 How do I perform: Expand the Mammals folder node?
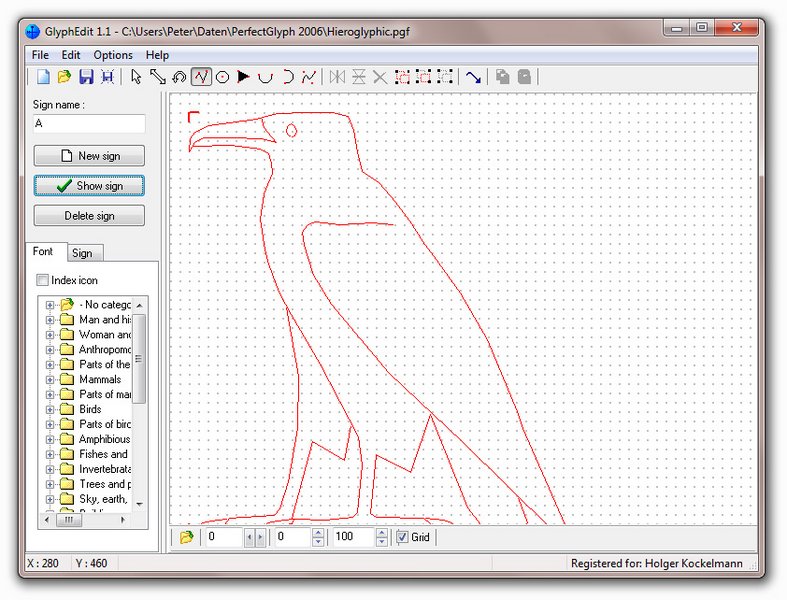point(50,380)
